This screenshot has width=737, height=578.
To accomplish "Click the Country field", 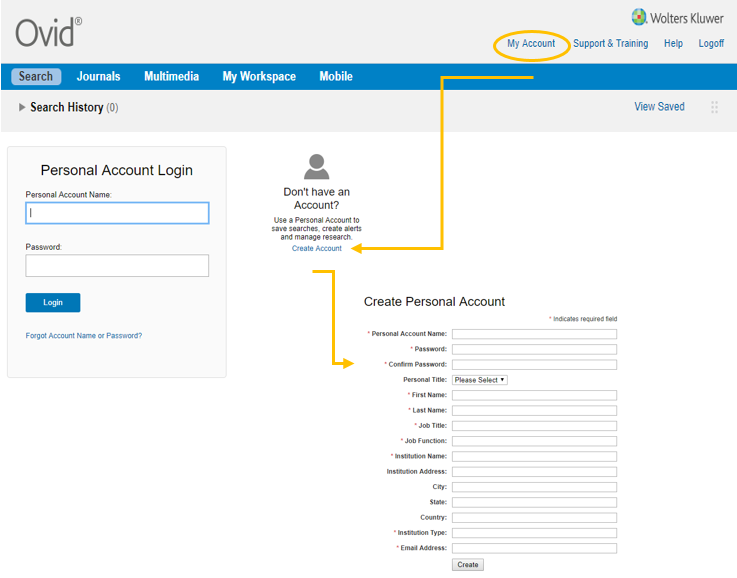I will click(x=534, y=518).
